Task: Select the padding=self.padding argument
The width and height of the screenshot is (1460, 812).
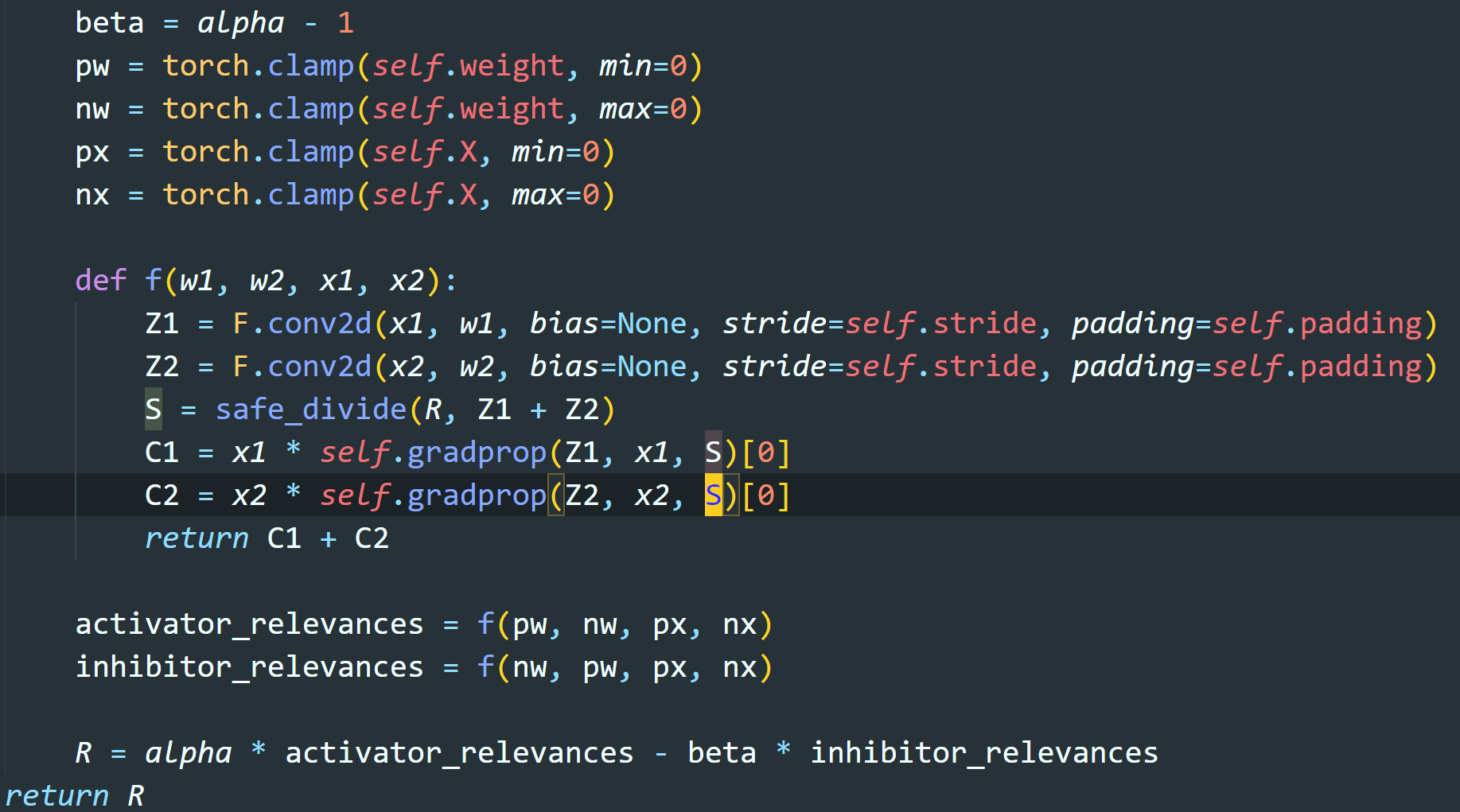Action: tap(1249, 323)
